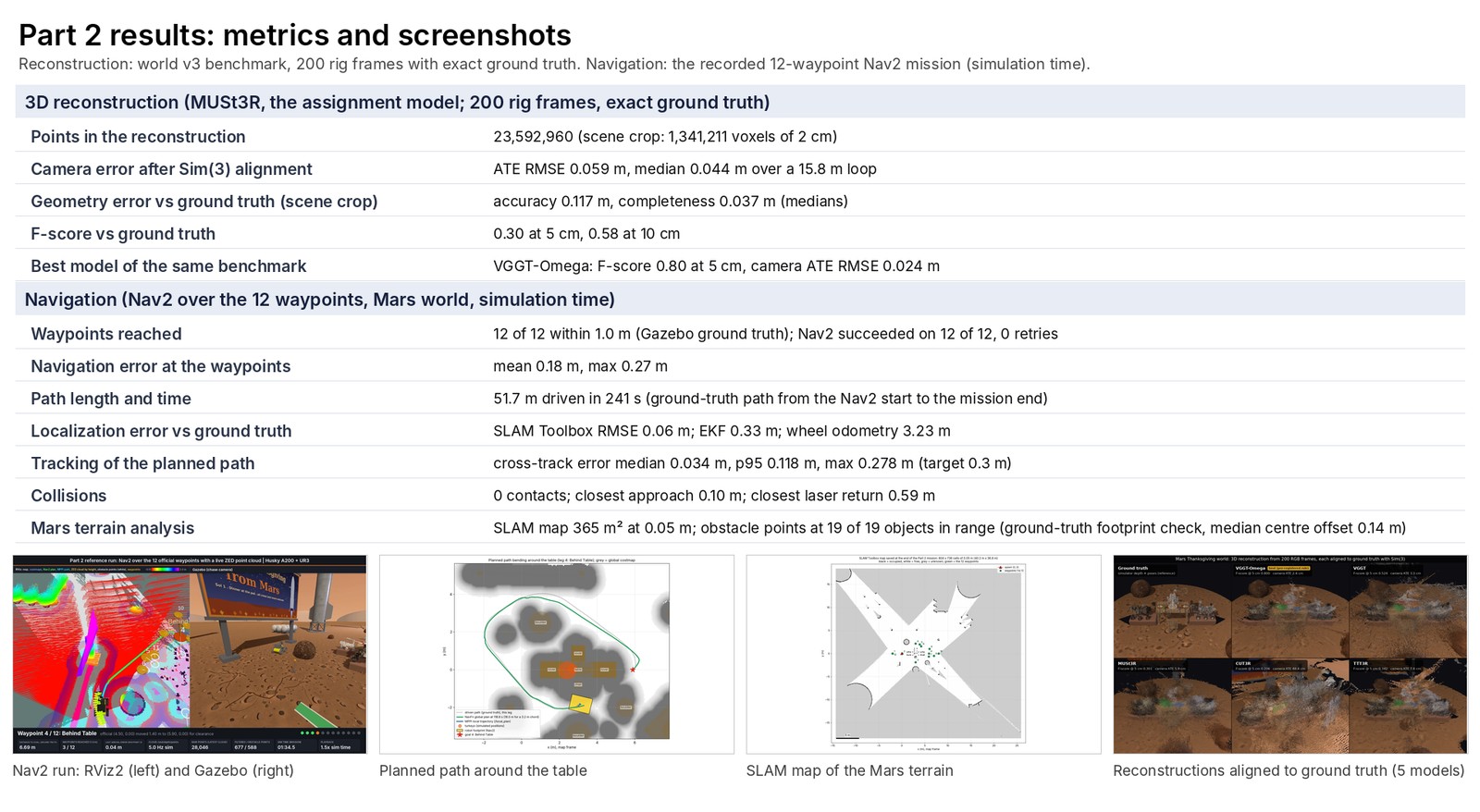Open the Nav2 run RViz2 and Gazebo screenshot
Viewport: 1480px width, 812px height.
[x=190, y=654]
